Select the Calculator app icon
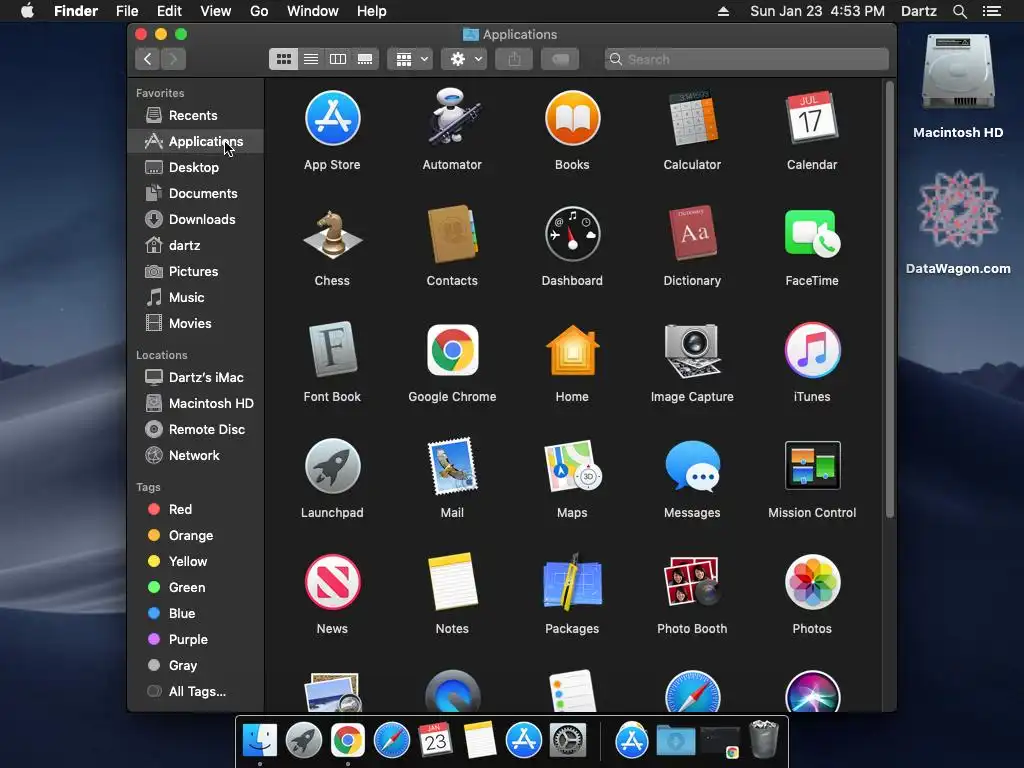The image size is (1024, 768). coord(692,118)
